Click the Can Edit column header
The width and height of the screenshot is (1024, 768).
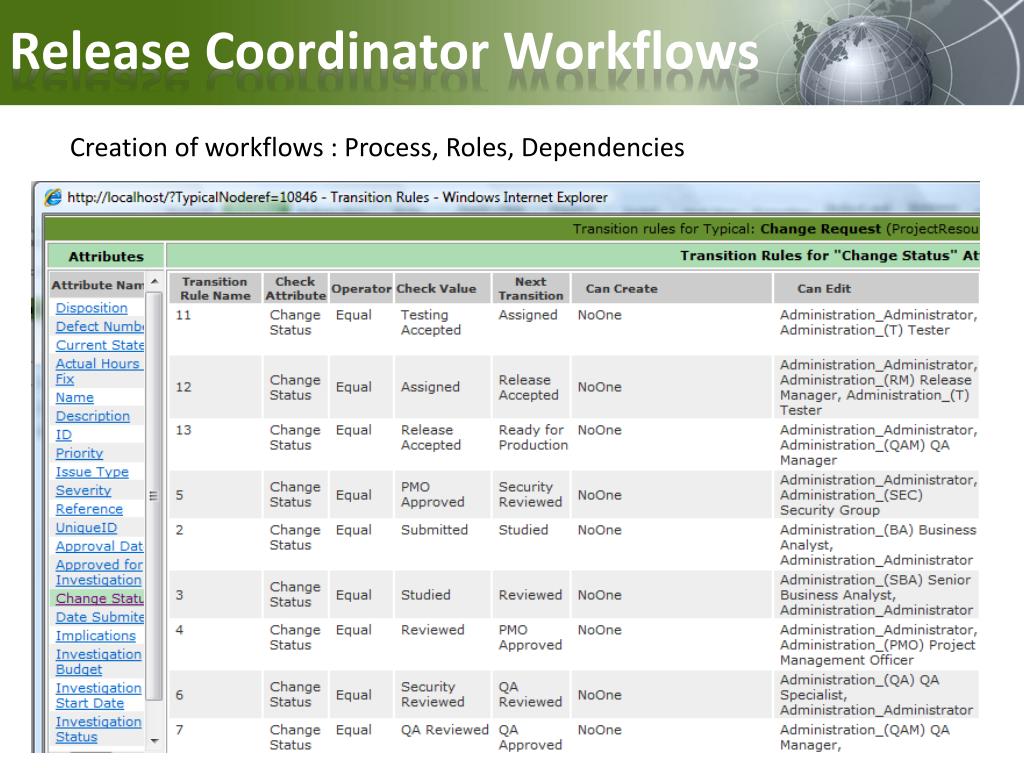pyautogui.click(x=876, y=289)
